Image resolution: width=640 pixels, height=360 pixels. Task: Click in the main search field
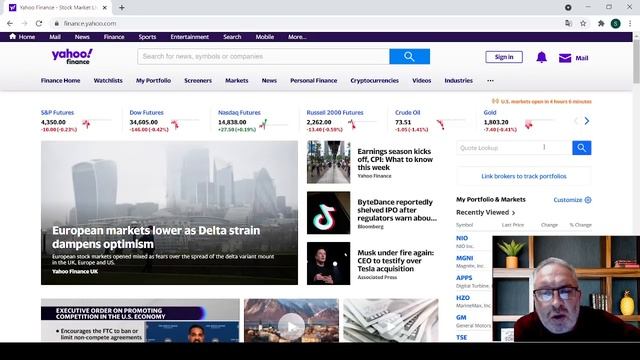tap(263, 56)
